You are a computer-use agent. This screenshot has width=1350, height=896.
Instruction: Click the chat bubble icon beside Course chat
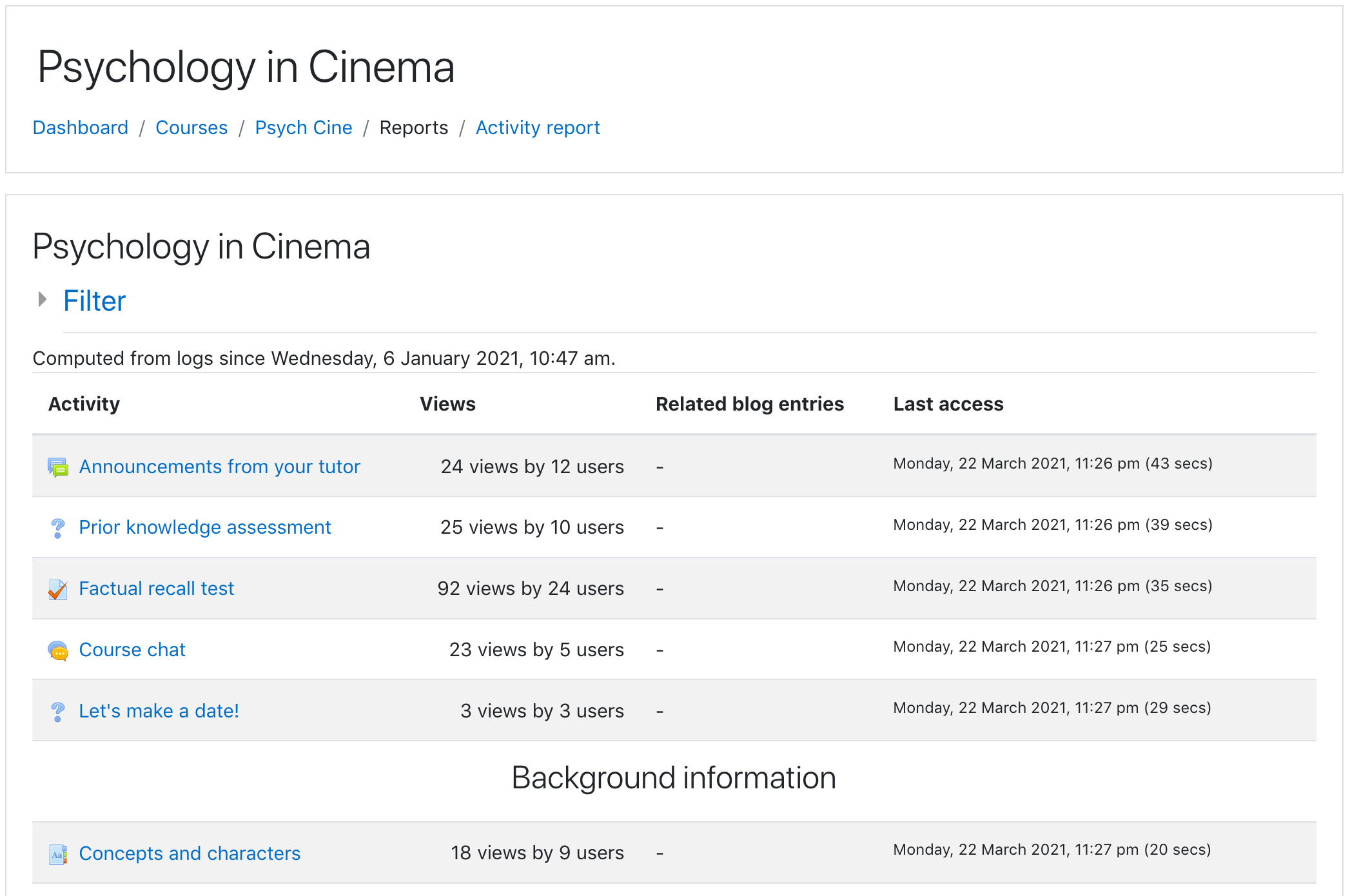[58, 650]
